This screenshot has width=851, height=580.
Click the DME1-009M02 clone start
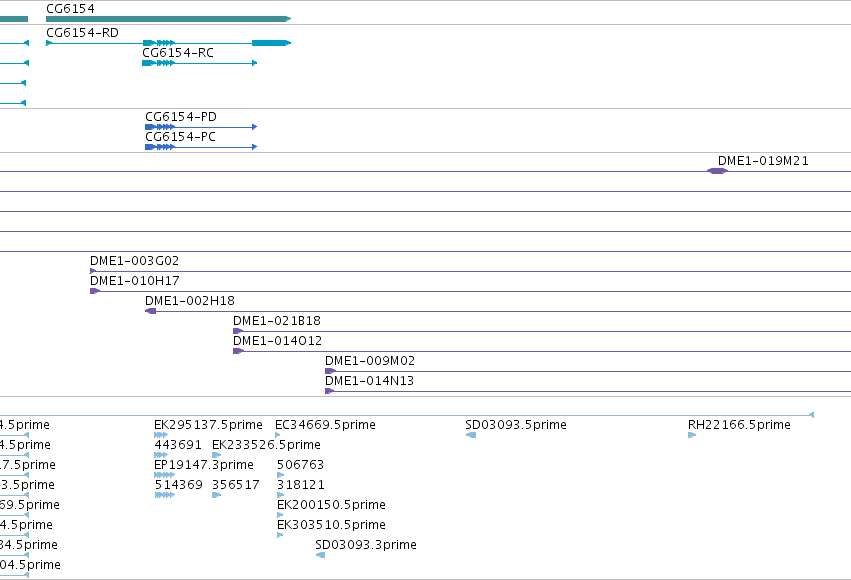point(330,371)
